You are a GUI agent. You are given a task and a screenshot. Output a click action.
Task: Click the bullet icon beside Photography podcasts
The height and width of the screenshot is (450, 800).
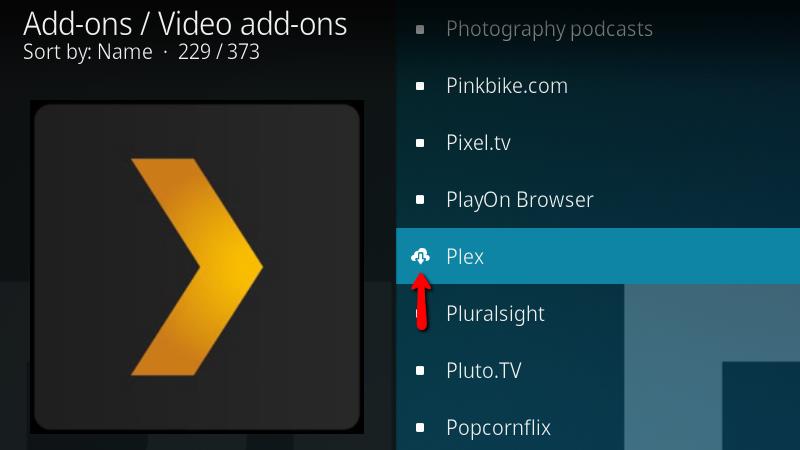point(420,30)
